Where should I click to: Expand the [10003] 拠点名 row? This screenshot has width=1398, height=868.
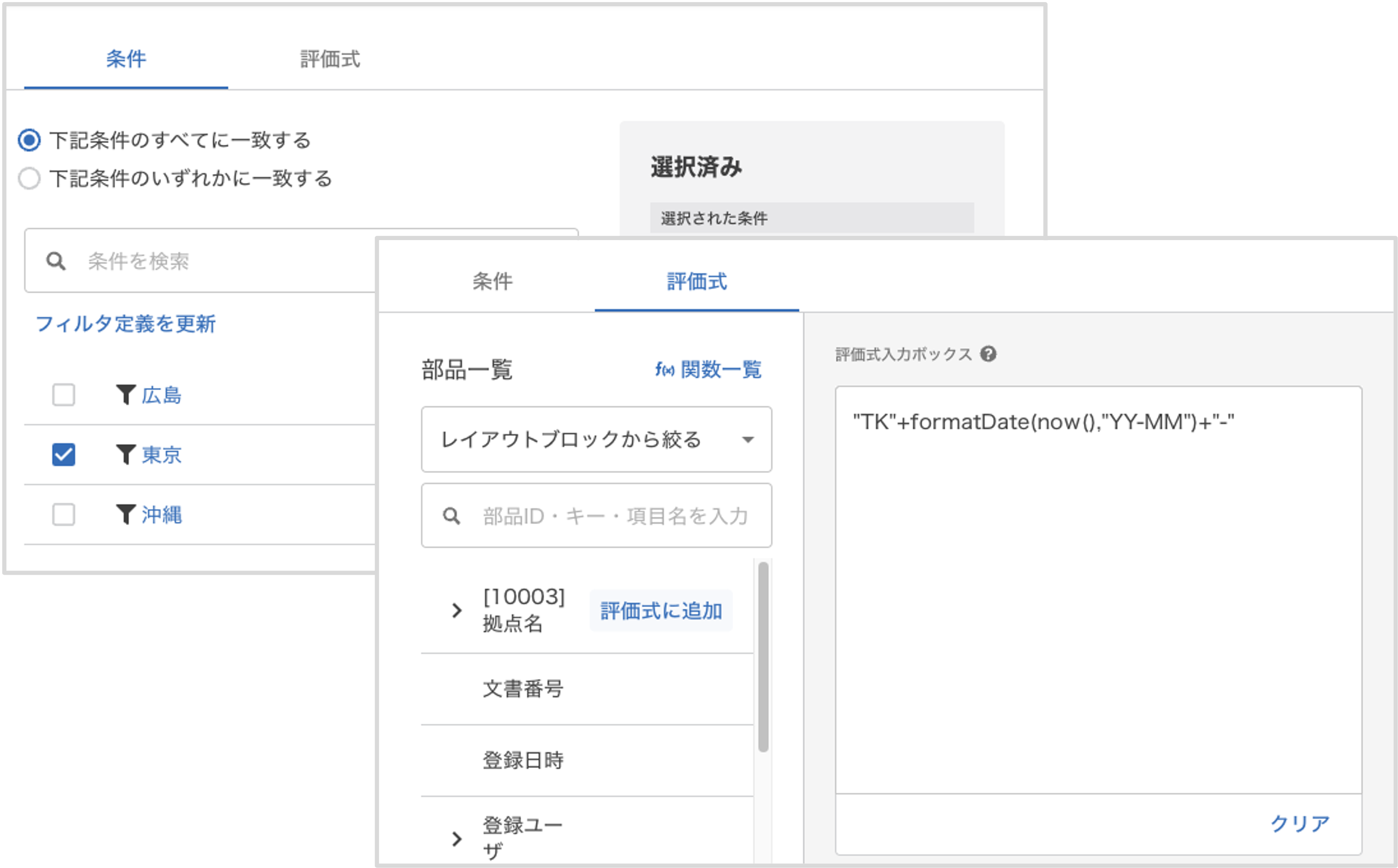point(457,610)
